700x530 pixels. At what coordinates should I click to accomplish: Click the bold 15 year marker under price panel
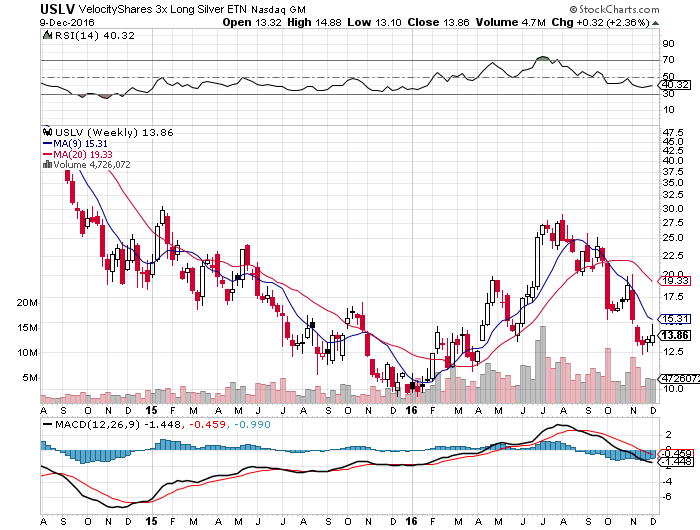[151, 410]
